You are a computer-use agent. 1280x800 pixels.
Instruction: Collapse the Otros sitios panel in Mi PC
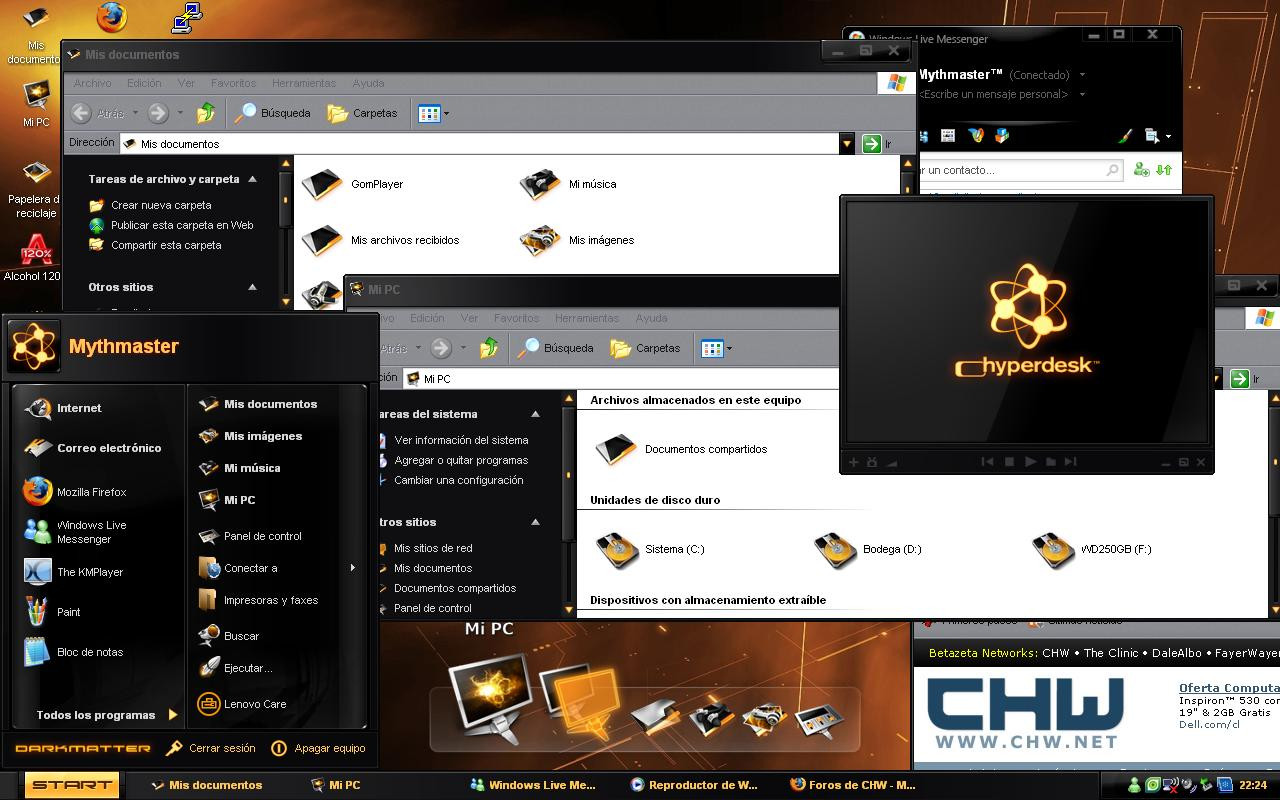tap(536, 522)
